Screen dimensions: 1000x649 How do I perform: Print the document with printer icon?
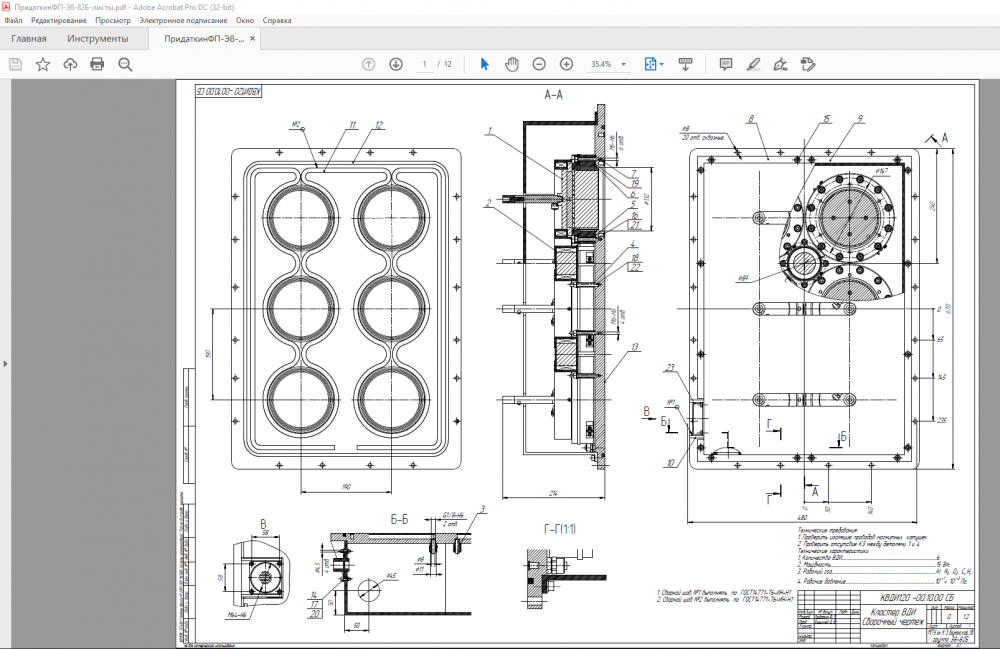pyautogui.click(x=97, y=64)
